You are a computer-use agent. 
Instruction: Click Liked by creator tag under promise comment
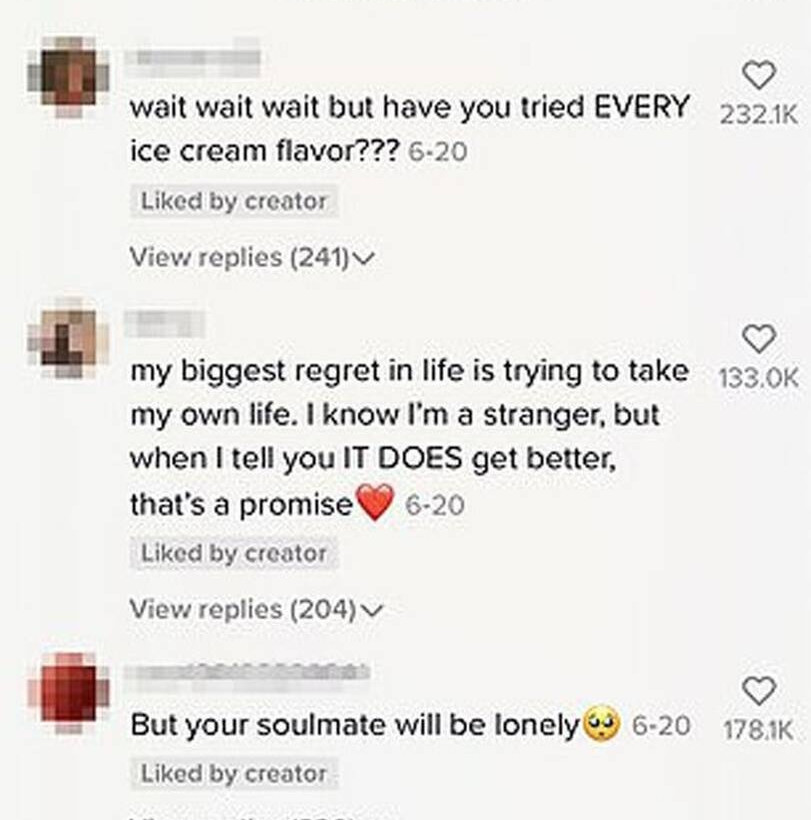click(x=234, y=553)
